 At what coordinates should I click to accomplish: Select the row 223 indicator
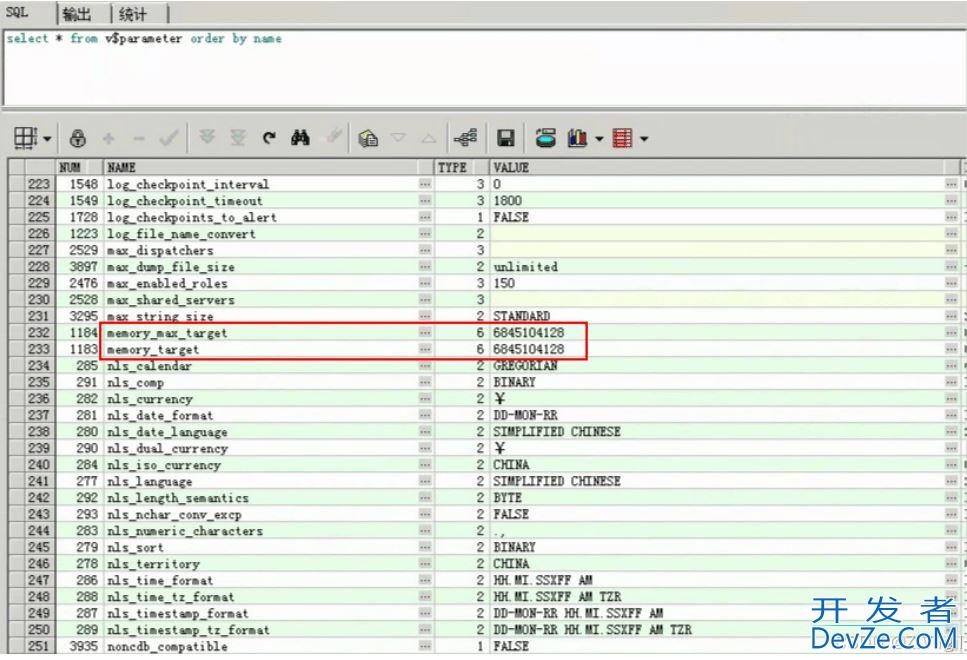[38, 184]
